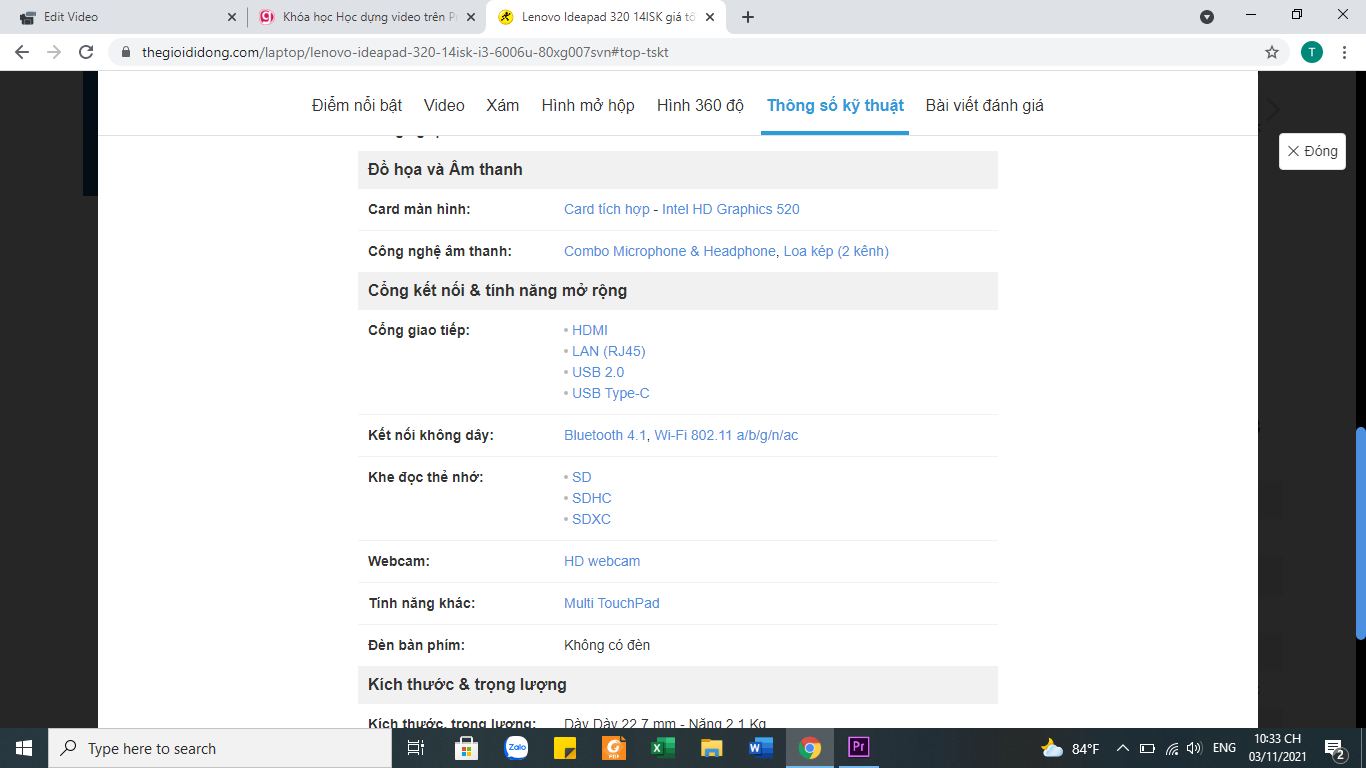1366x768 pixels.
Task: Click the Đóng close button
Action: click(1312, 151)
